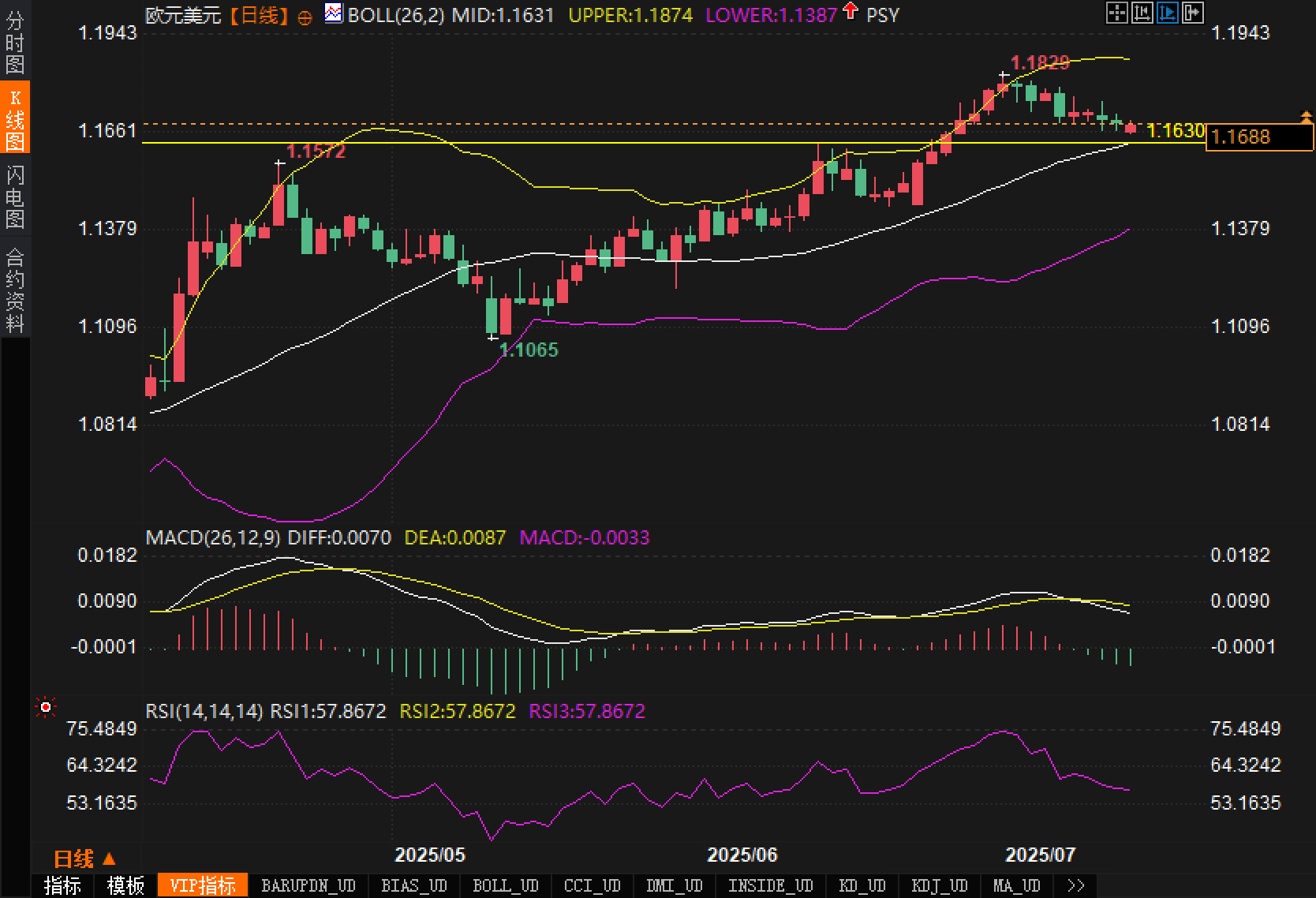The width and height of the screenshot is (1316, 898).
Task: Switch to 分时图 view in sidebar
Action: coord(15,43)
